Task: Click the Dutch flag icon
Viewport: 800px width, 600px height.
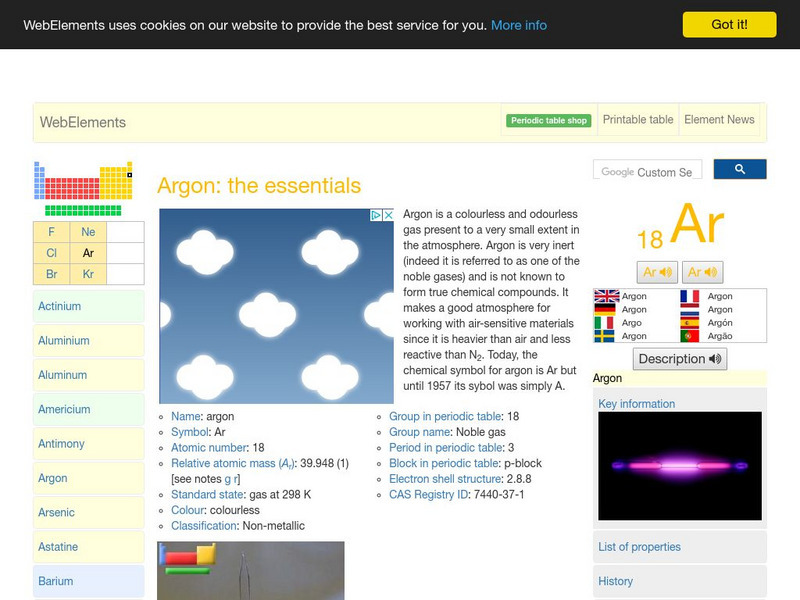Action: tap(690, 309)
